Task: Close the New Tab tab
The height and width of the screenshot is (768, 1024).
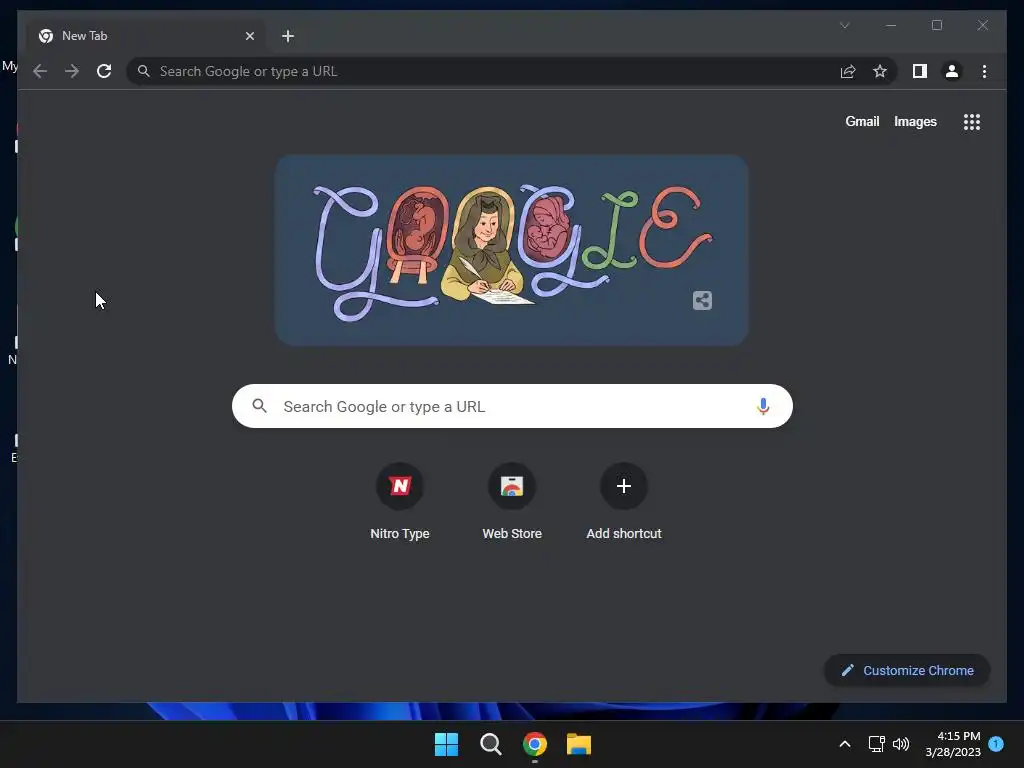Action: 249,36
